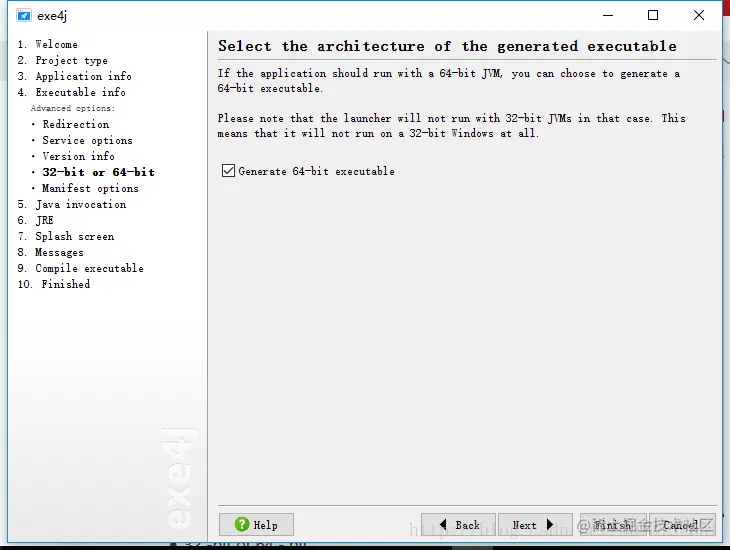The image size is (730, 550).
Task: Click the exe4j title bar app icon
Action: click(24, 16)
